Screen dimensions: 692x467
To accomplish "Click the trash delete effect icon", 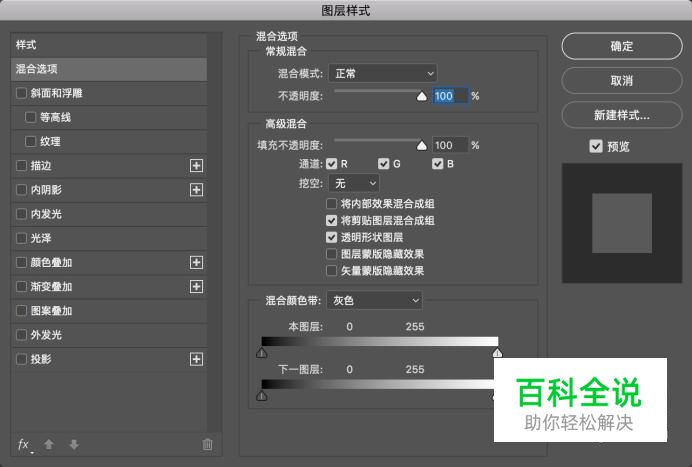I will click(x=207, y=444).
